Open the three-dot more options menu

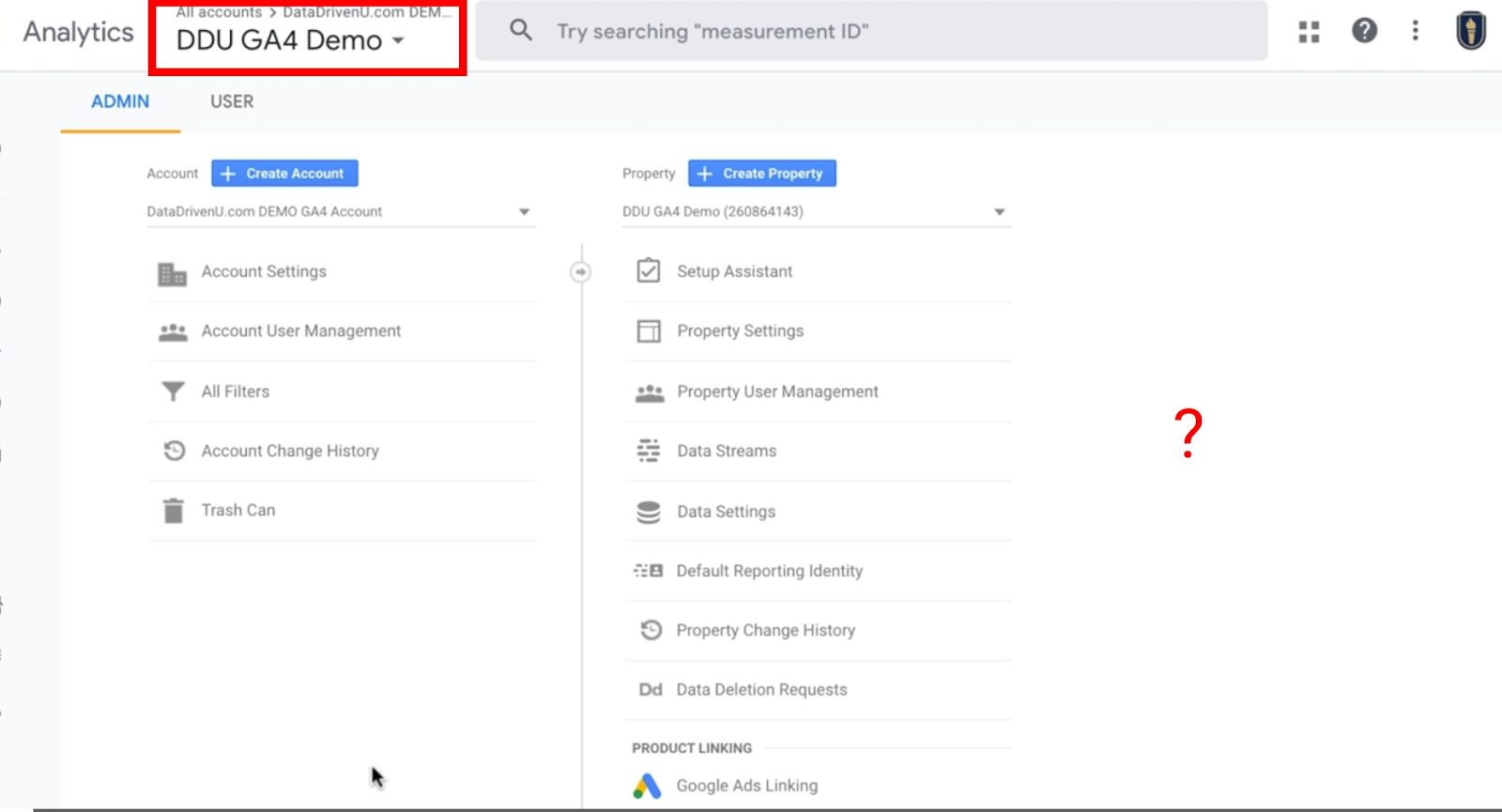coord(1415,31)
